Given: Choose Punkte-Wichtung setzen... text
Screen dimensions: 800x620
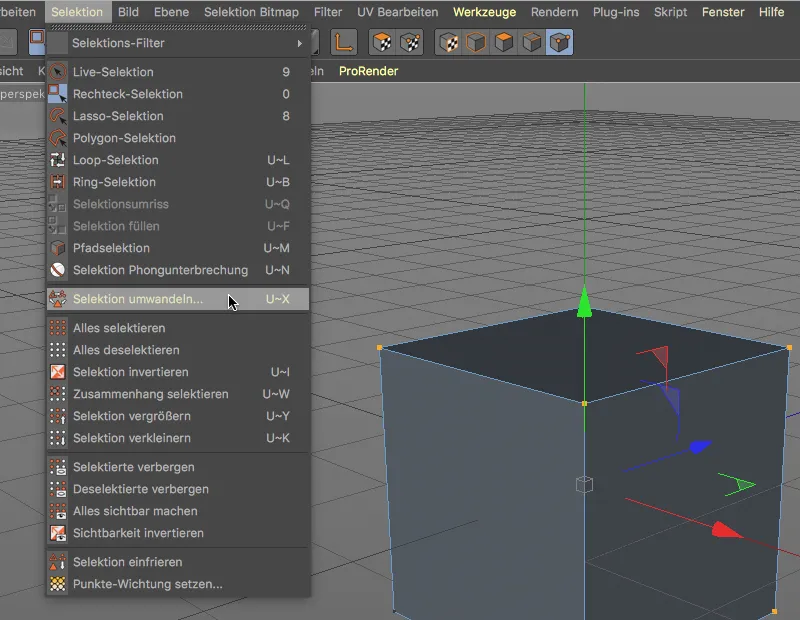Looking at the screenshot, I should pyautogui.click(x=147, y=584).
